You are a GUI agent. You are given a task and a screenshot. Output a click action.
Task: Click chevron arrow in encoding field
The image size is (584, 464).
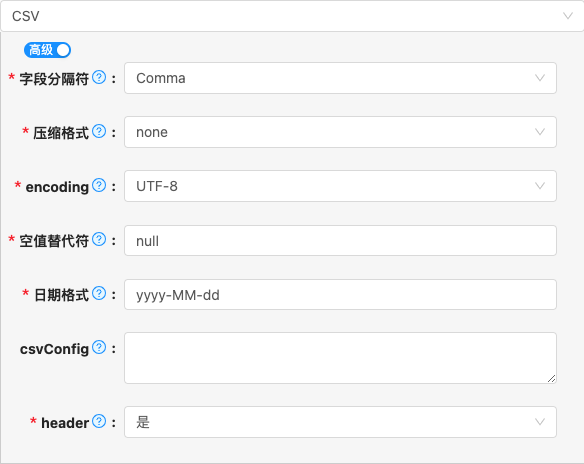[x=540, y=186]
